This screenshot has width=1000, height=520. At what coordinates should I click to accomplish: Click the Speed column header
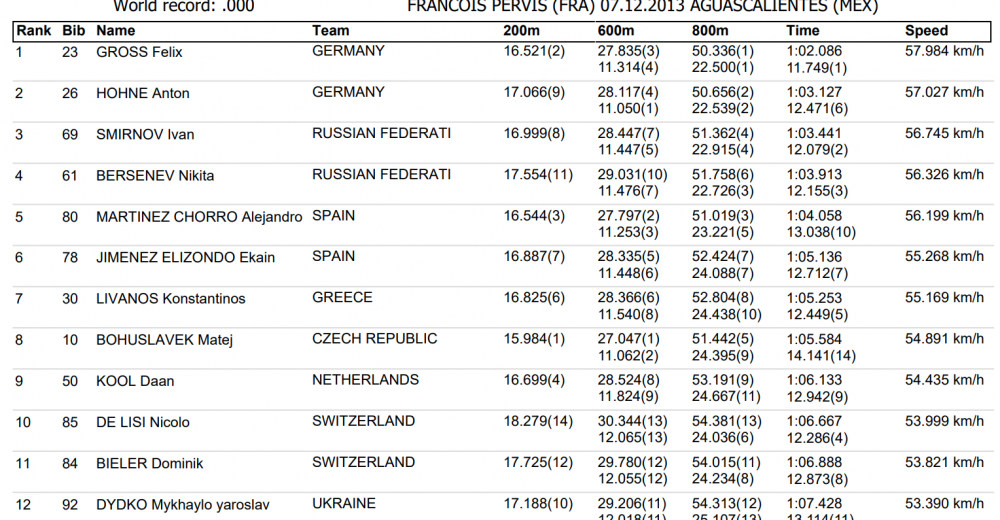(926, 31)
